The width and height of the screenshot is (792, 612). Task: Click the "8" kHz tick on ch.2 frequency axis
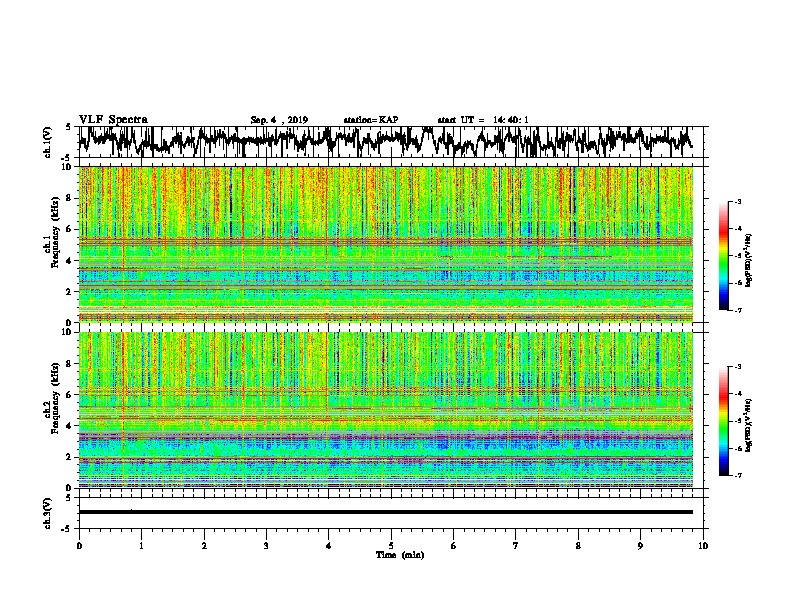[x=70, y=364]
